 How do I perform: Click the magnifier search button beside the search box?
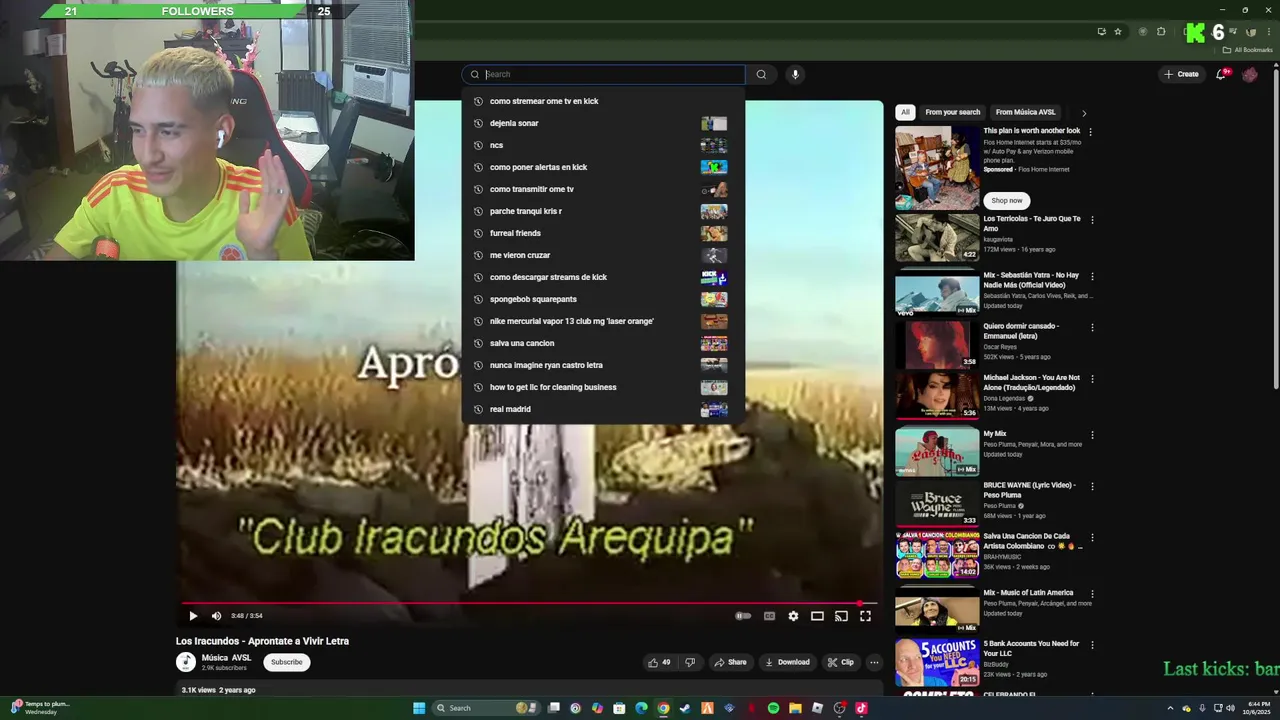[761, 74]
